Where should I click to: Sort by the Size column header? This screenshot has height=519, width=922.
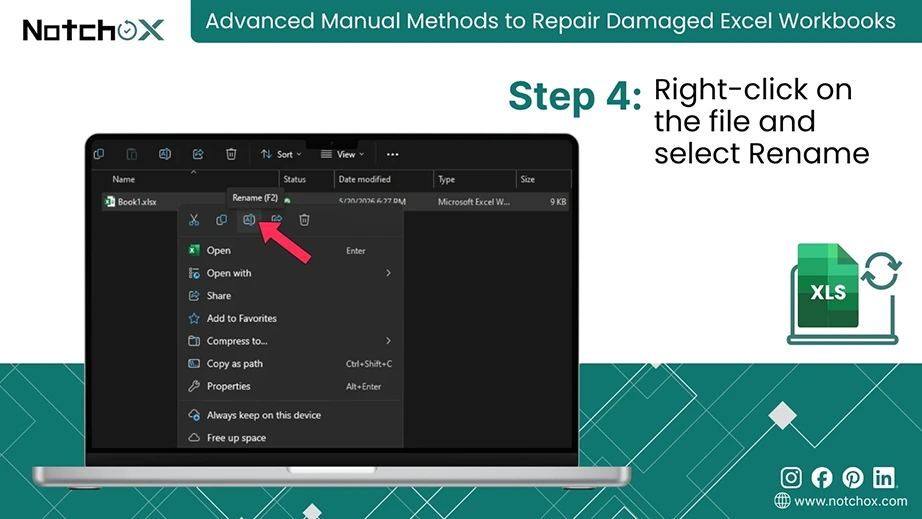click(x=527, y=179)
